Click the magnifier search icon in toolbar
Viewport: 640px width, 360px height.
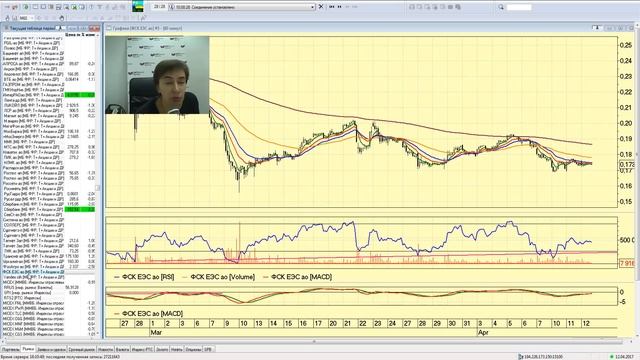click(x=501, y=7)
